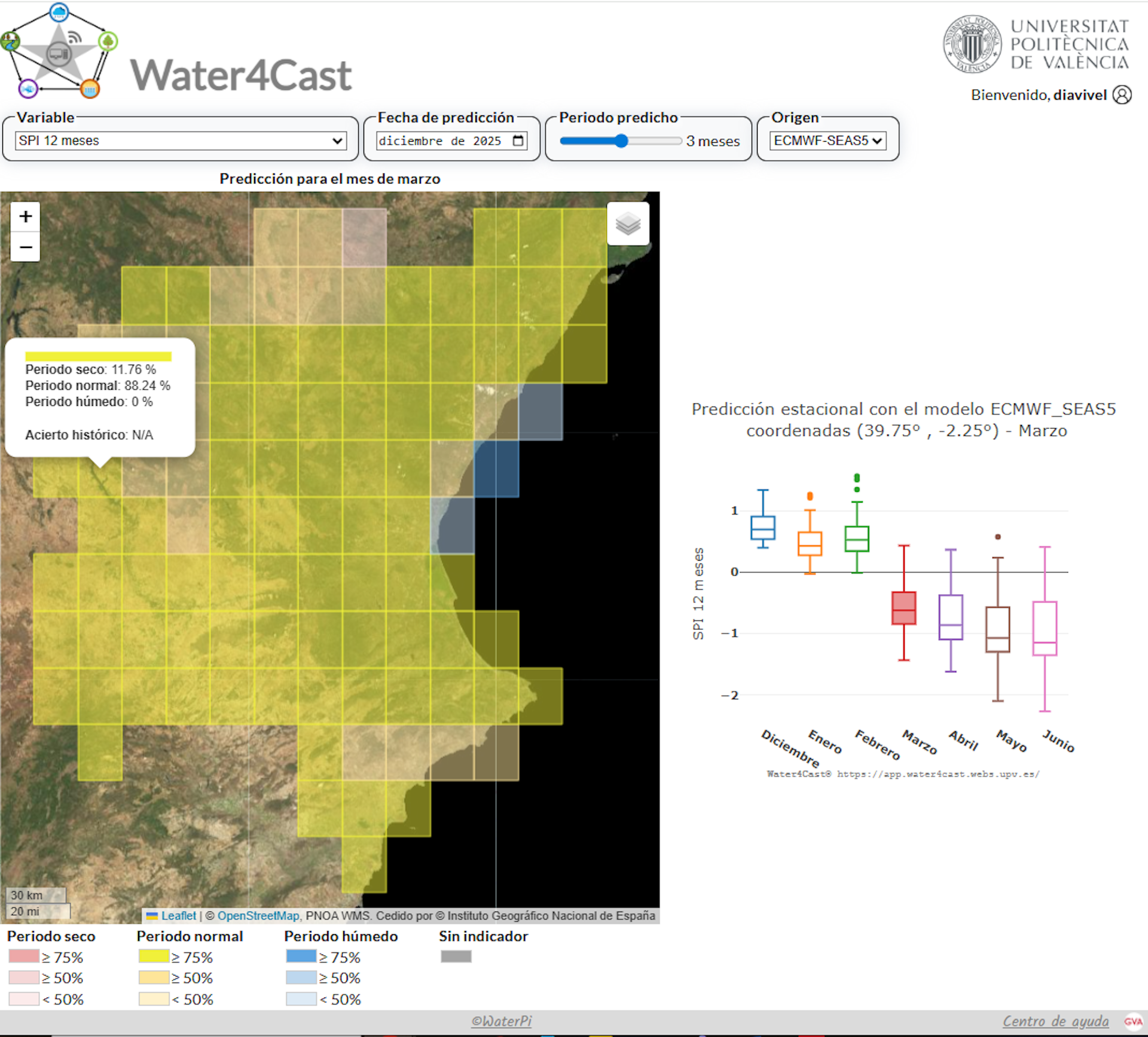Open the calendar picker in prediction date
This screenshot has height=1037, width=1148.
tap(518, 141)
